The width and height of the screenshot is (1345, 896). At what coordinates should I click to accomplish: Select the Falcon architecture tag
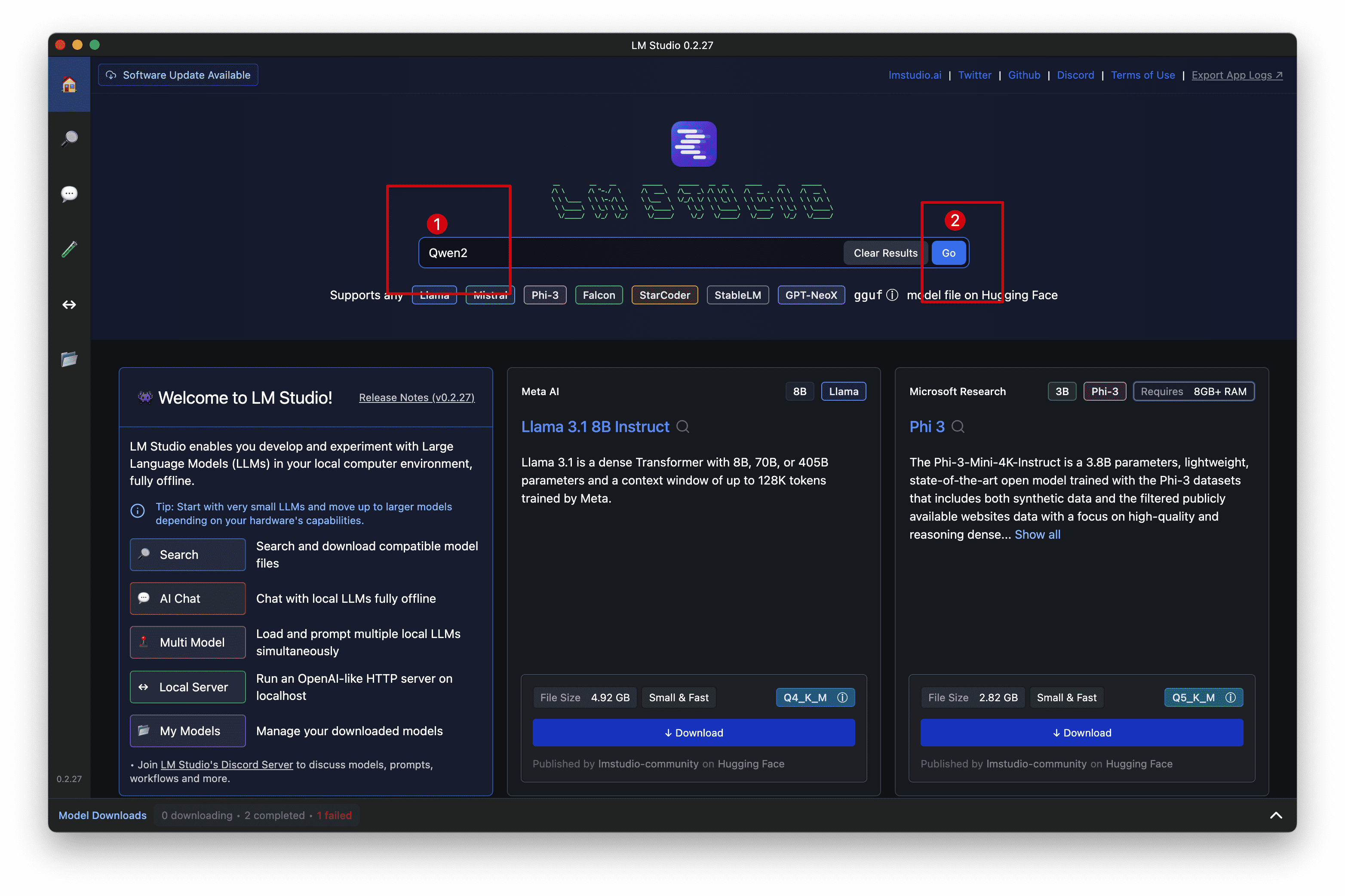598,295
